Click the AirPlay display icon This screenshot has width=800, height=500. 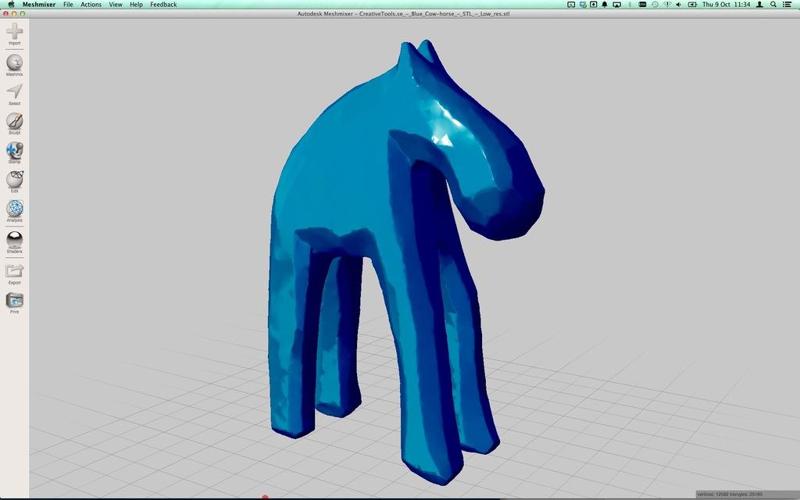tap(616, 5)
